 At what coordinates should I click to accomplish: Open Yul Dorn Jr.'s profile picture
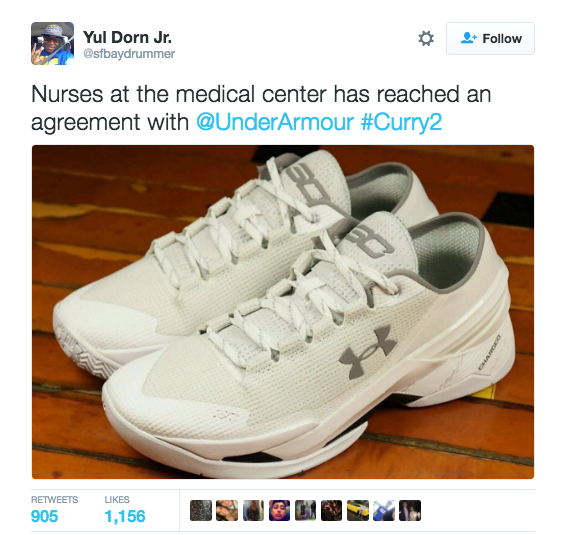coord(53,43)
